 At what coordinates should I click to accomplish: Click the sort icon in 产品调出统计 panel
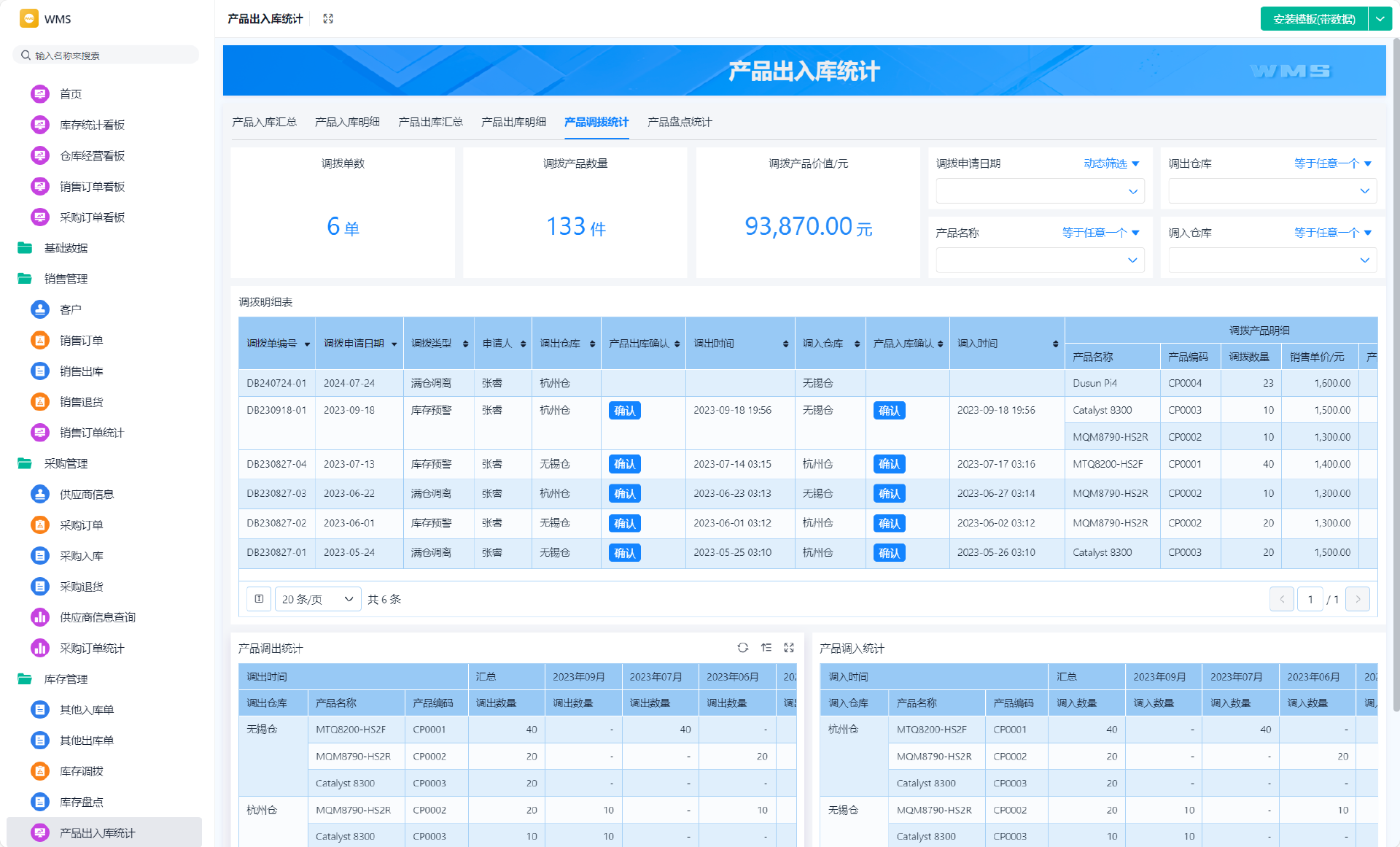tap(766, 648)
